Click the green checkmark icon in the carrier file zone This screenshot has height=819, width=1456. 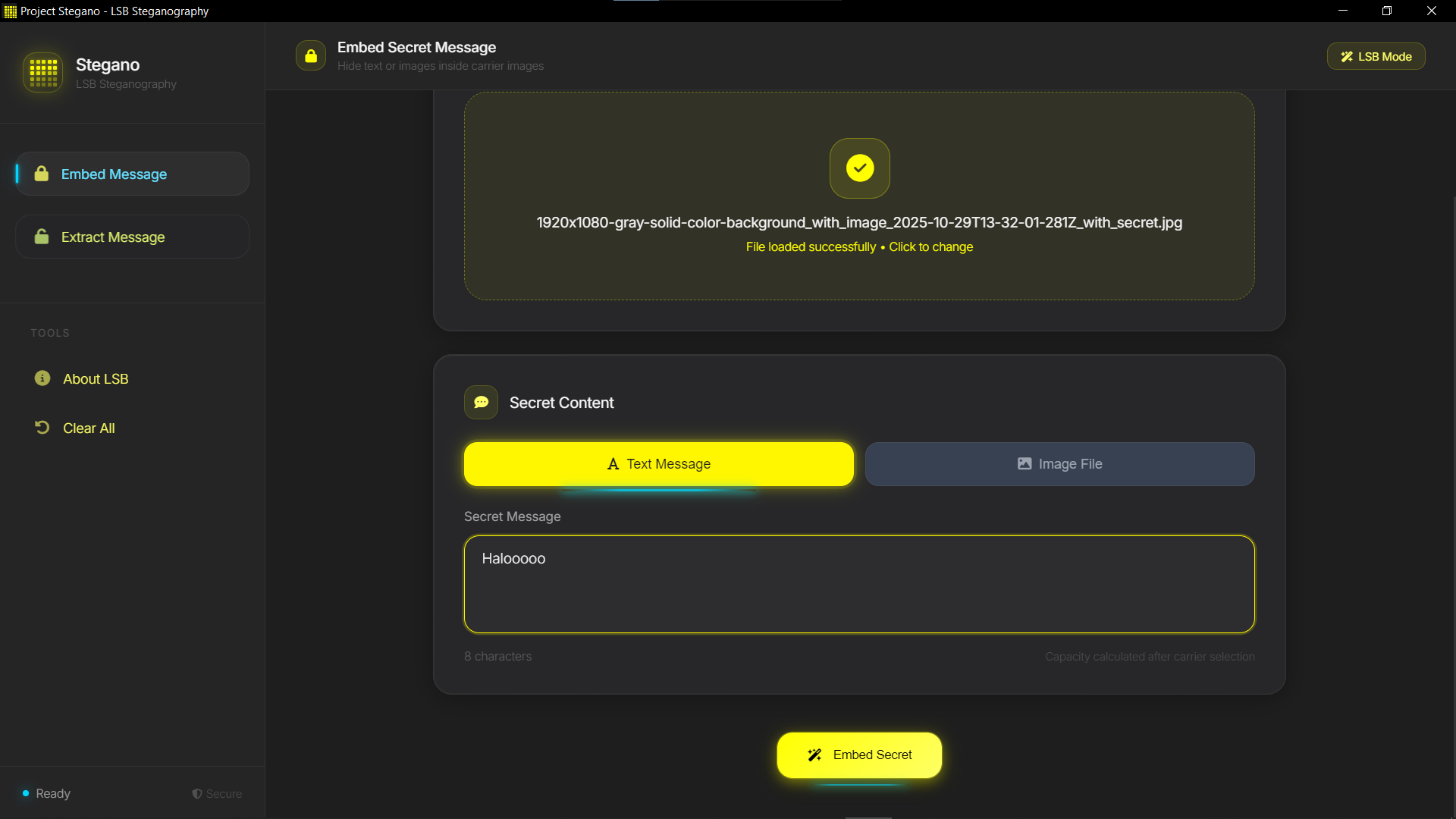(x=859, y=168)
